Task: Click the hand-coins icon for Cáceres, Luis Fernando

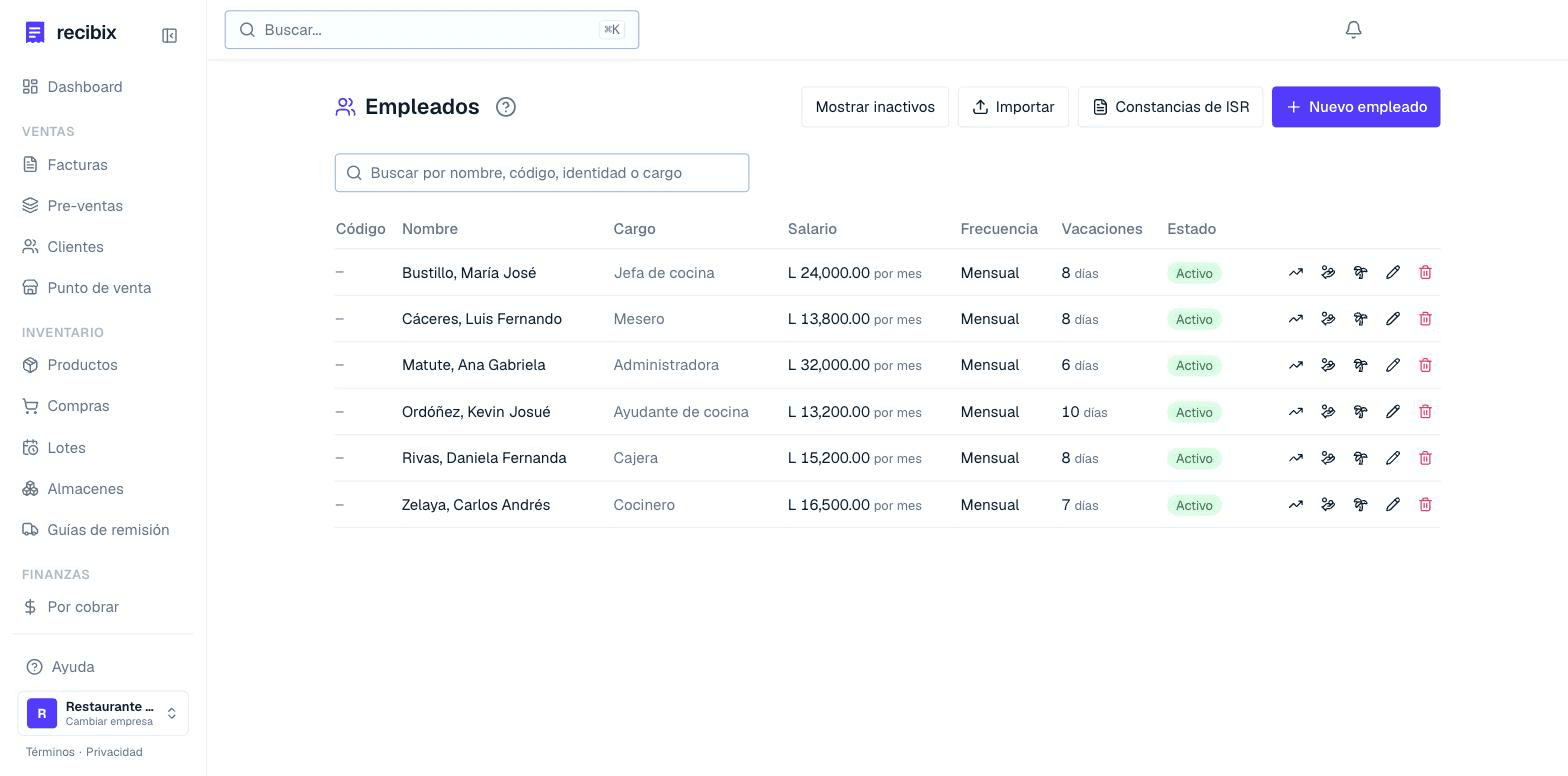Action: [x=1328, y=319]
